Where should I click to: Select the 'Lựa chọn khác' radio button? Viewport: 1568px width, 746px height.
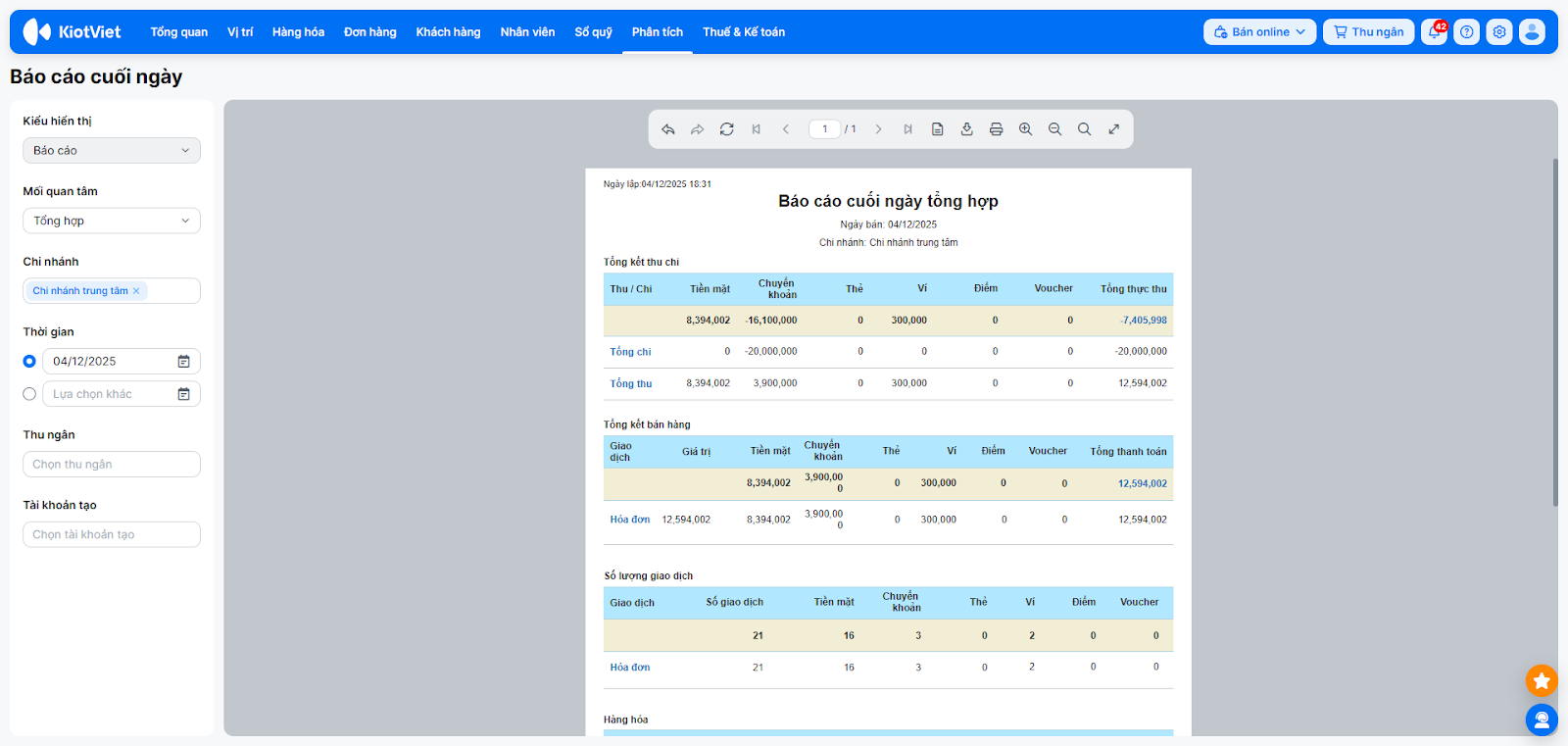pos(29,394)
